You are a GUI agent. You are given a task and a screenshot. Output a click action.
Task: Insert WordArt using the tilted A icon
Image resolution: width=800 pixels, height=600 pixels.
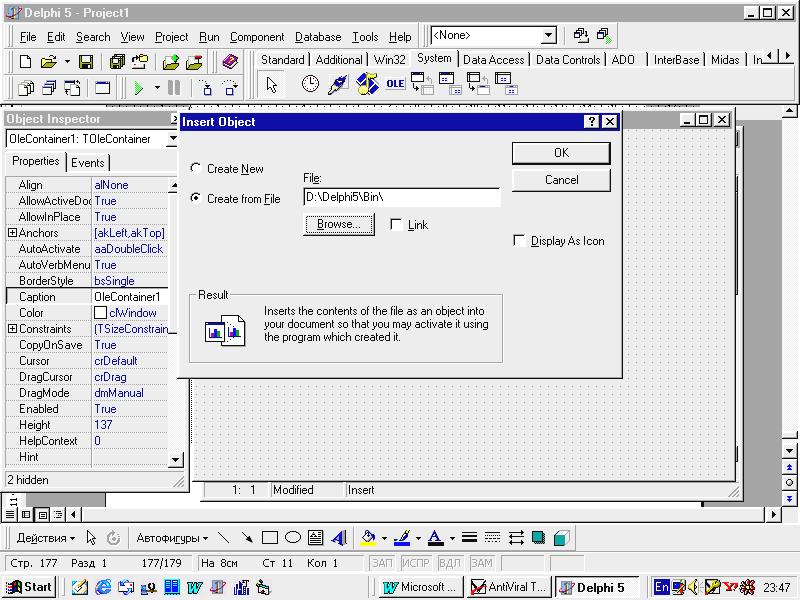click(x=339, y=538)
